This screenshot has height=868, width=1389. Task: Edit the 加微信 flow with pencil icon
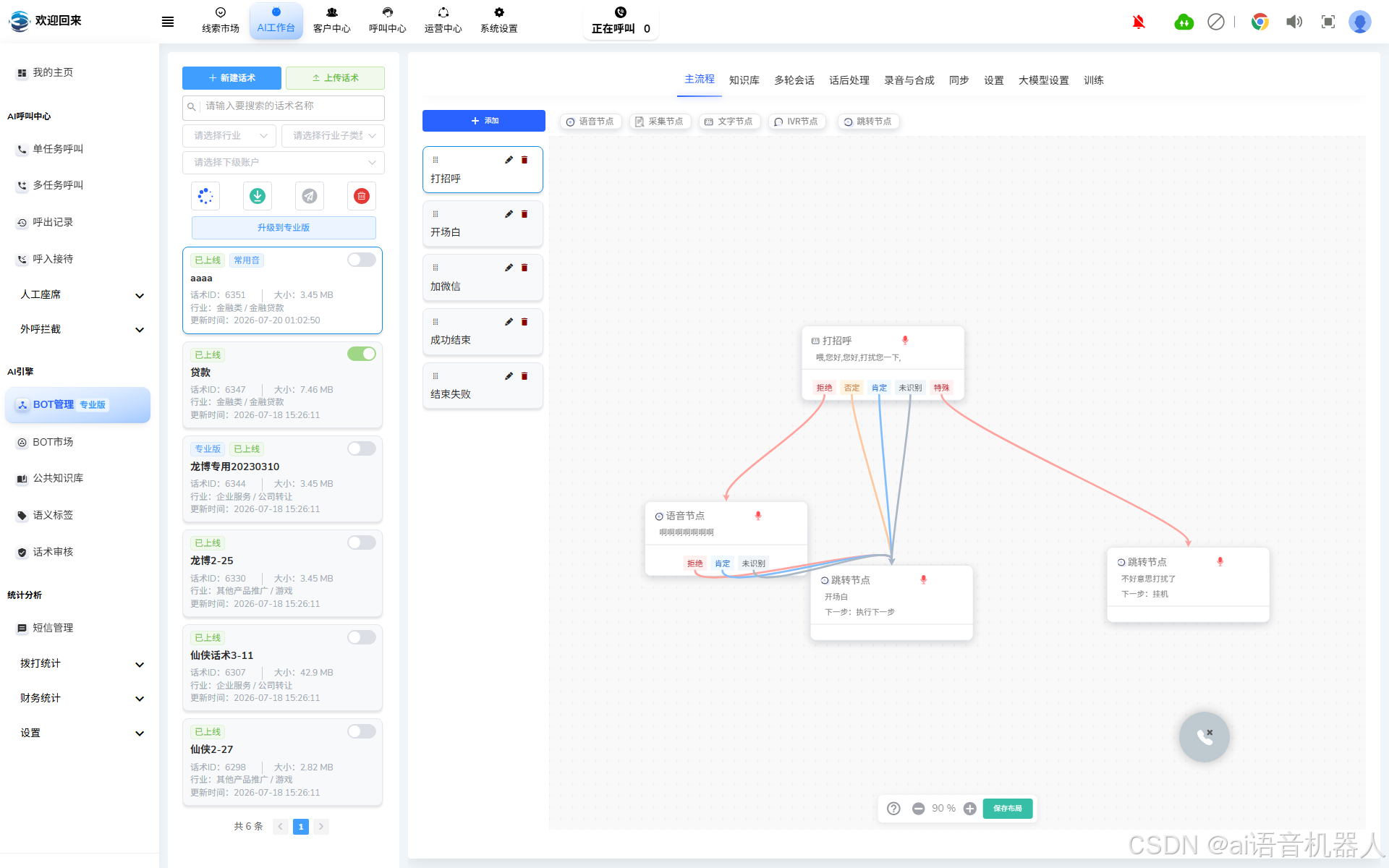coord(509,268)
